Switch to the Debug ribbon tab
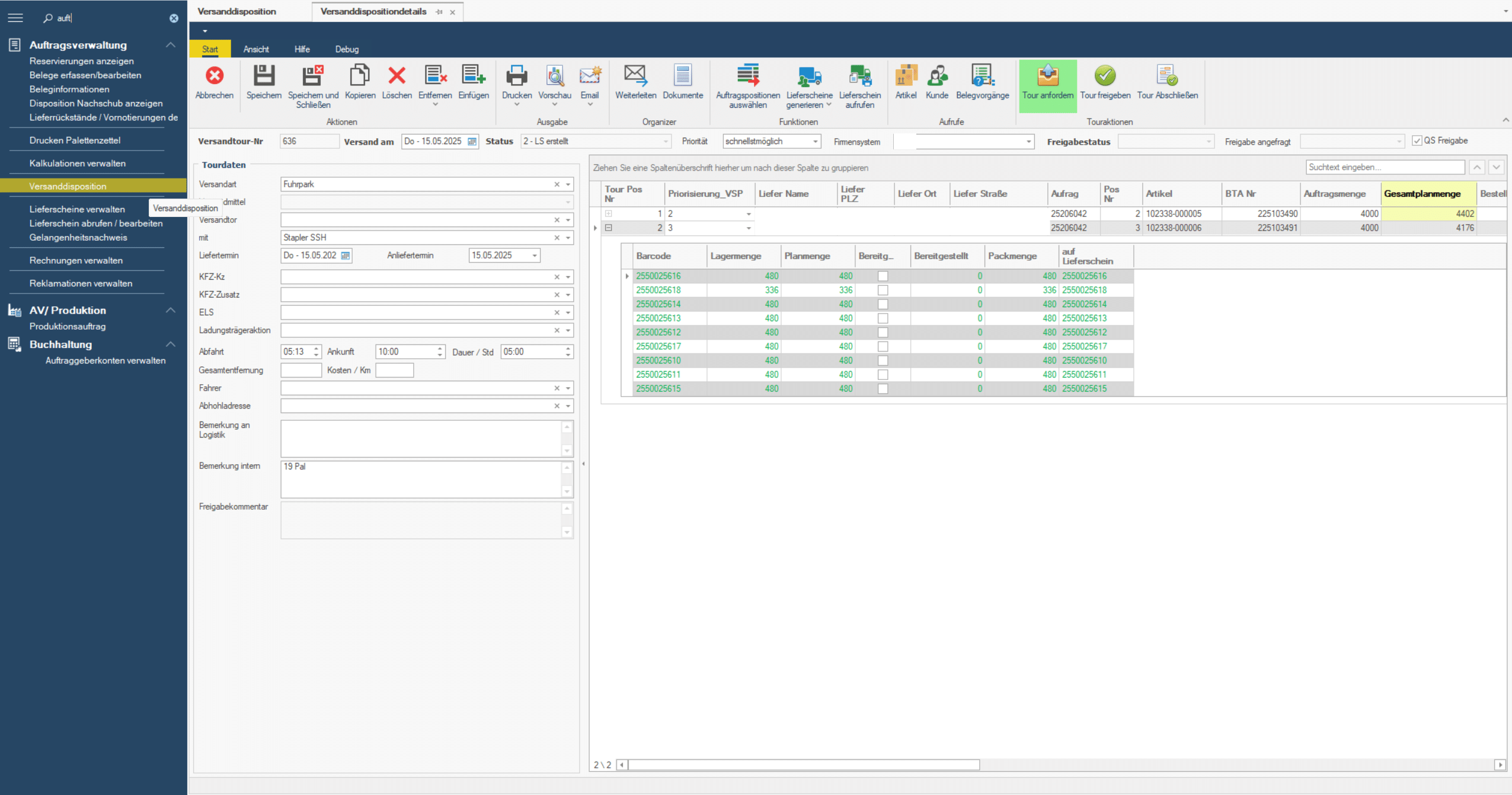 click(x=347, y=49)
